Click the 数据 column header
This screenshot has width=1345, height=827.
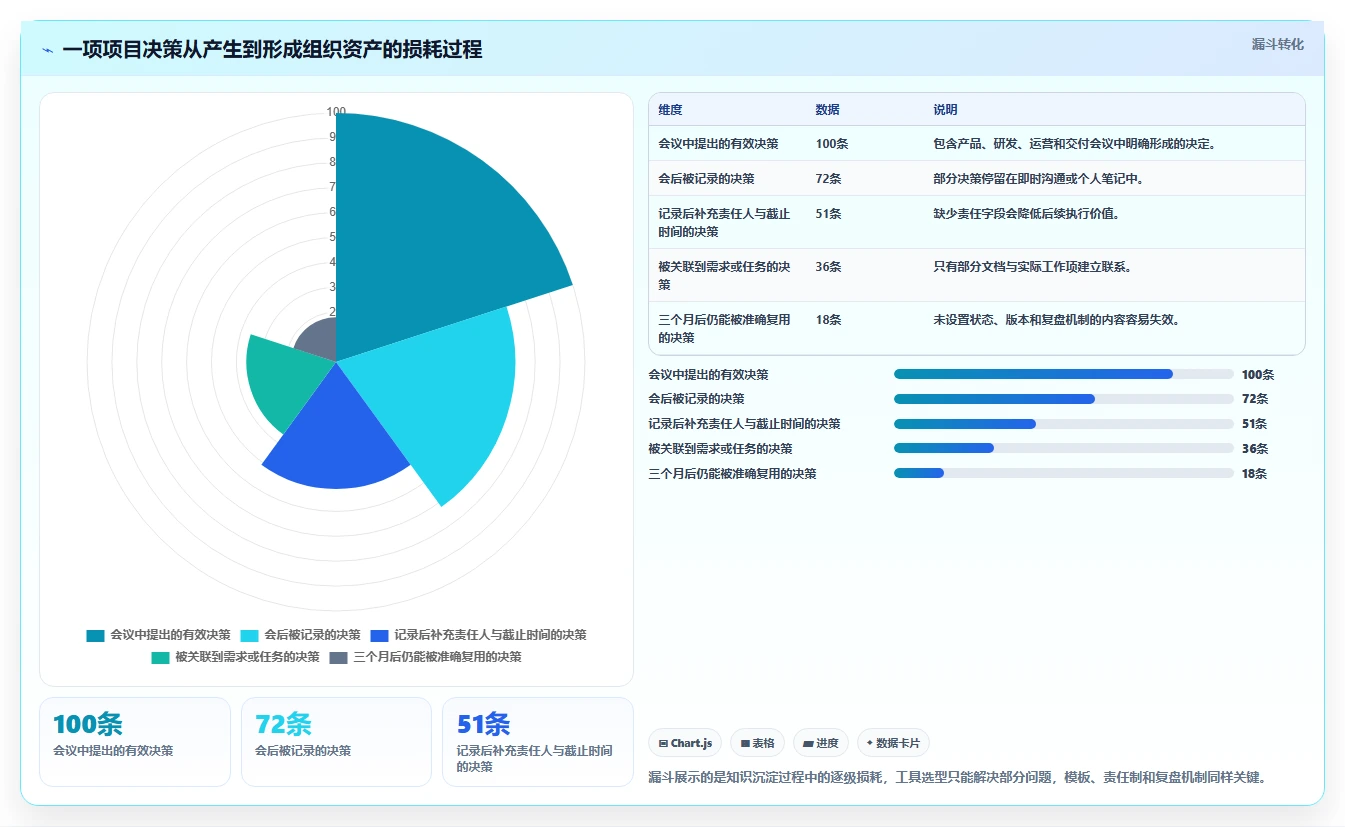click(x=828, y=110)
